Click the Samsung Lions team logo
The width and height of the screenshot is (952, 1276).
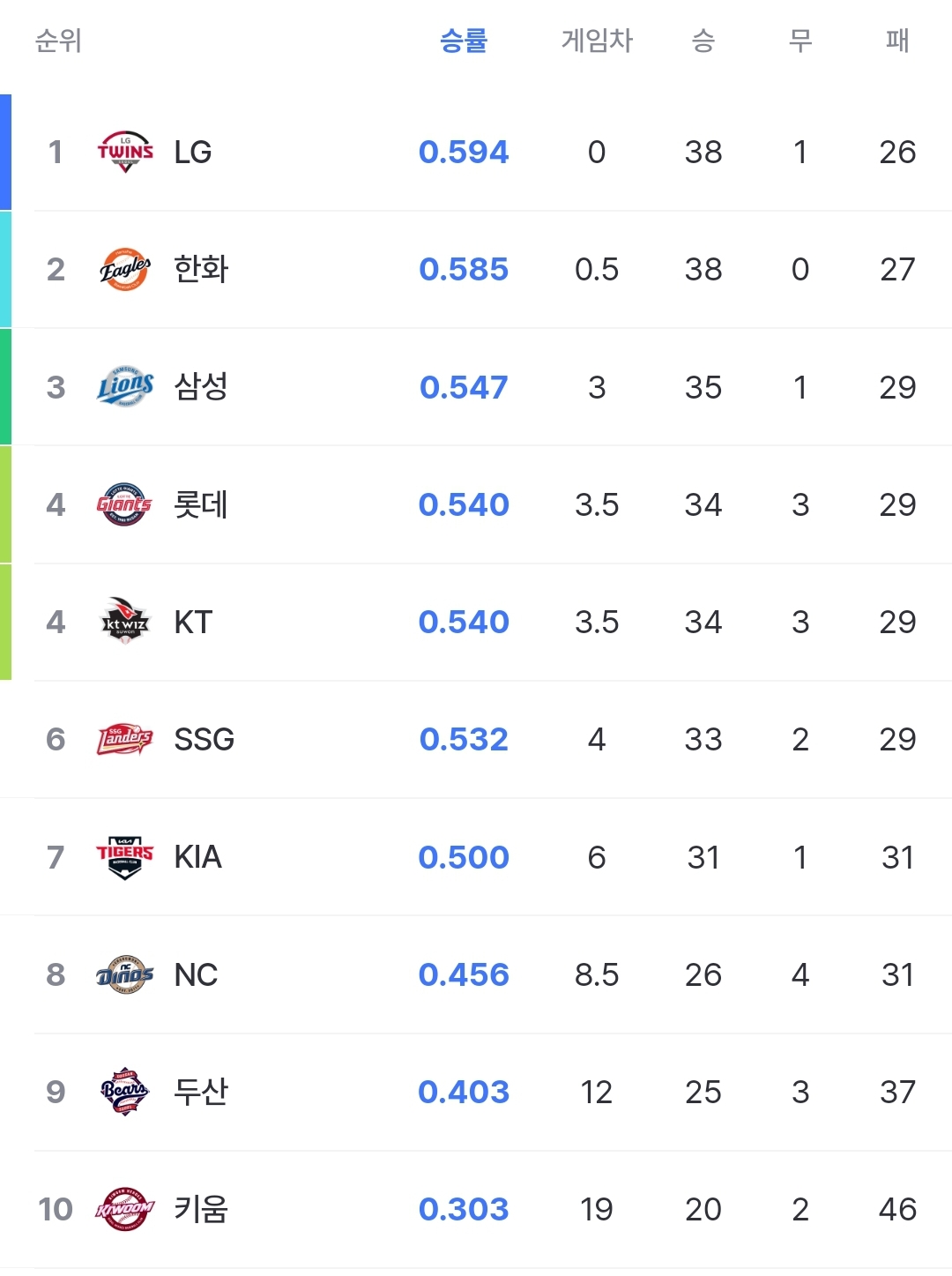(125, 386)
